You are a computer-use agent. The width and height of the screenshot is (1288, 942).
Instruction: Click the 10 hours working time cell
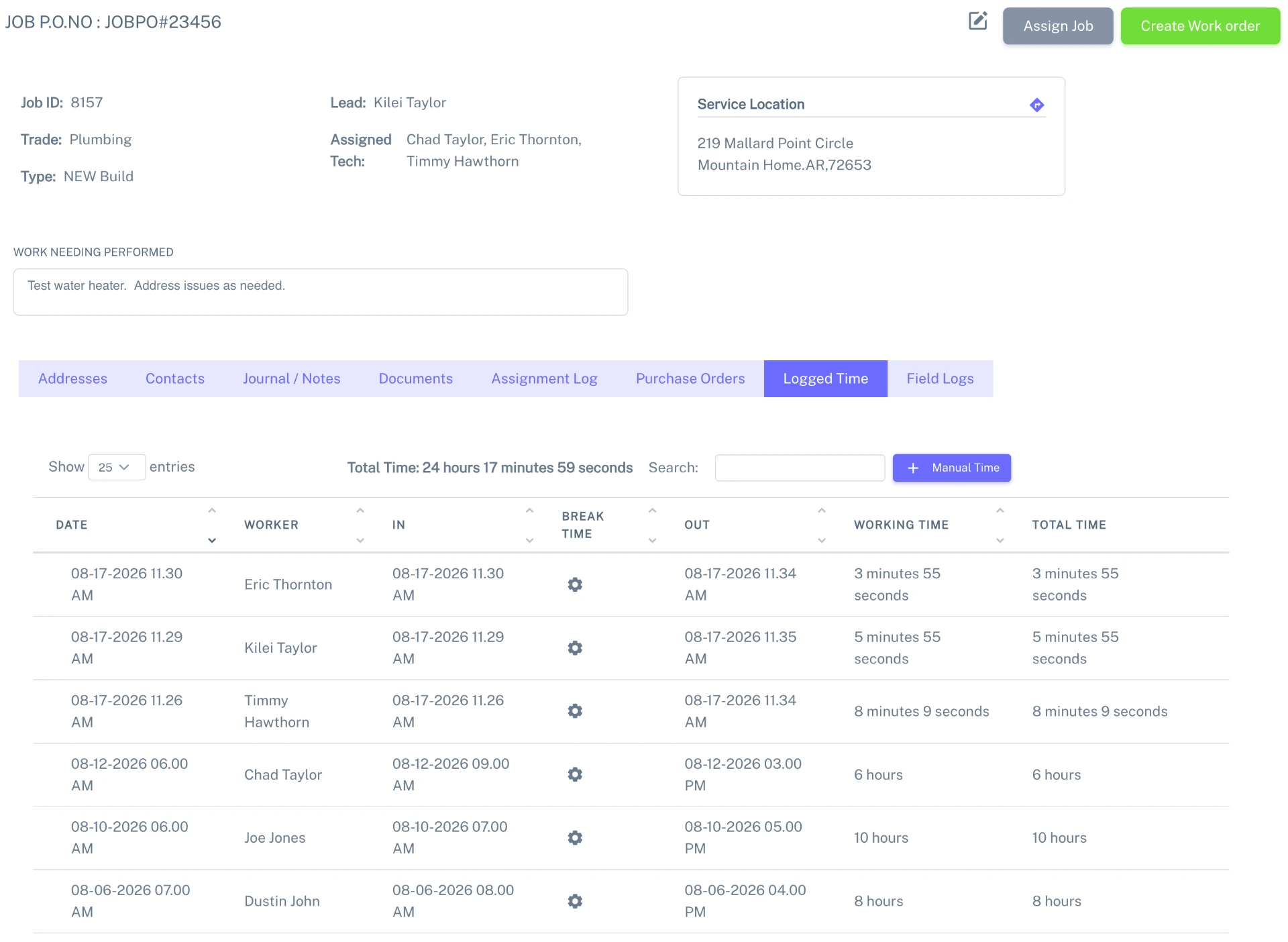pyautogui.click(x=881, y=838)
